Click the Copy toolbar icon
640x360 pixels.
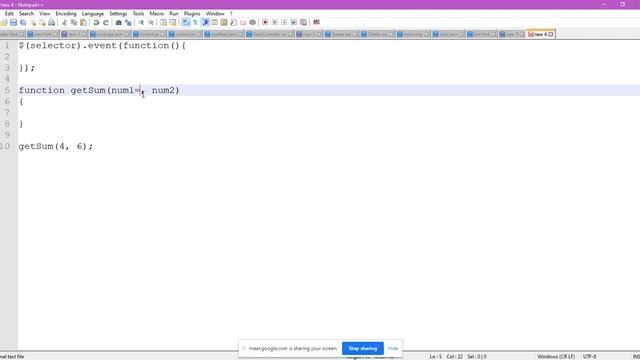tap(74, 22)
